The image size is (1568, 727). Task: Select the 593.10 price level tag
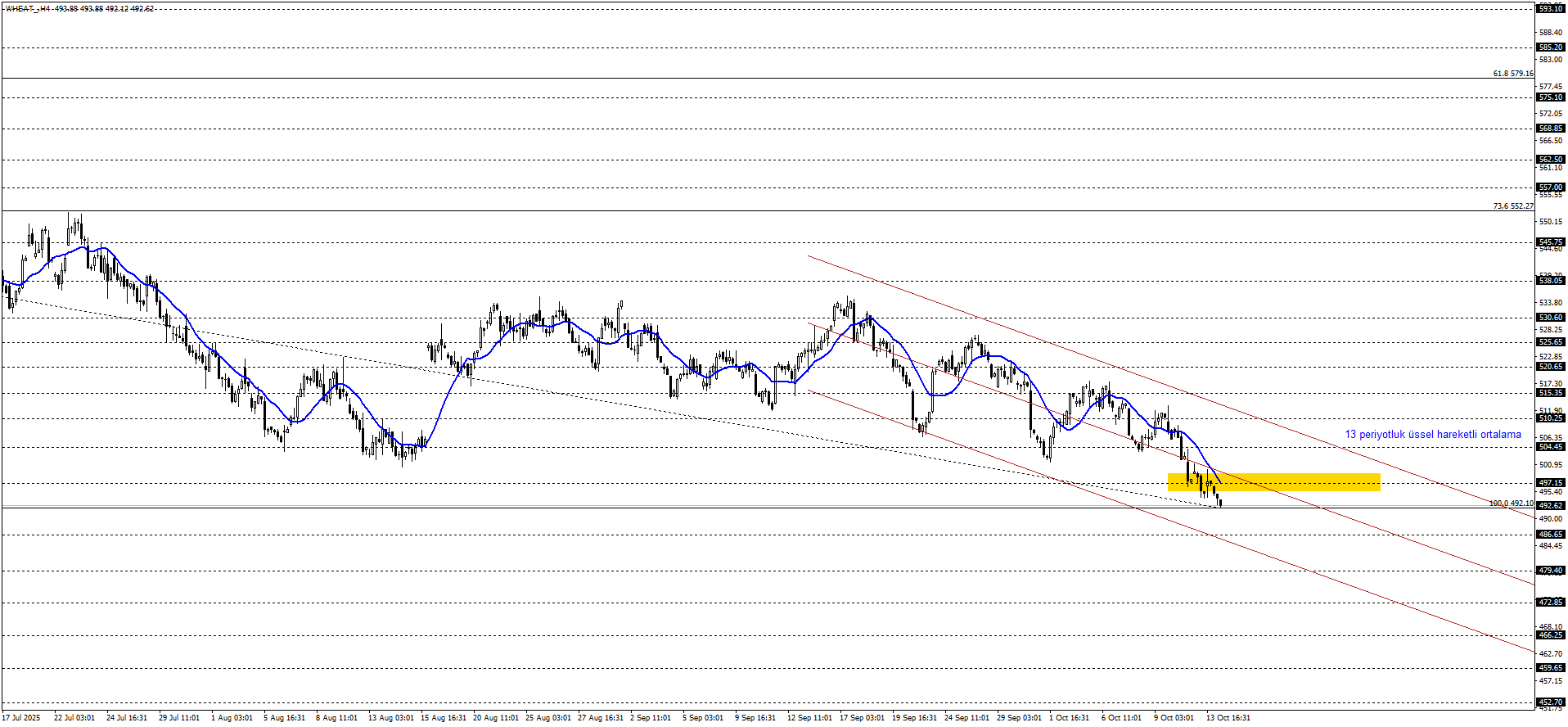(x=1550, y=8)
